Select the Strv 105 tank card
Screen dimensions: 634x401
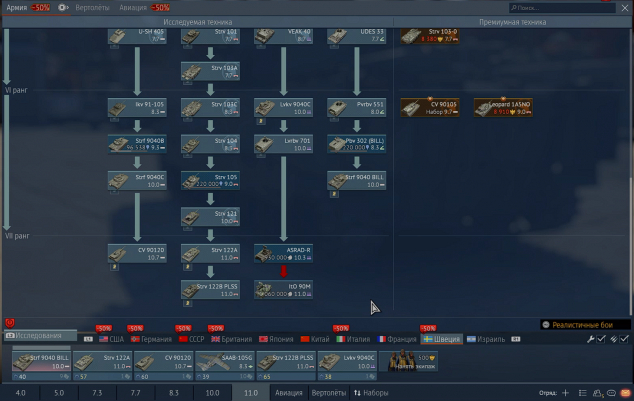pyautogui.click(x=210, y=180)
